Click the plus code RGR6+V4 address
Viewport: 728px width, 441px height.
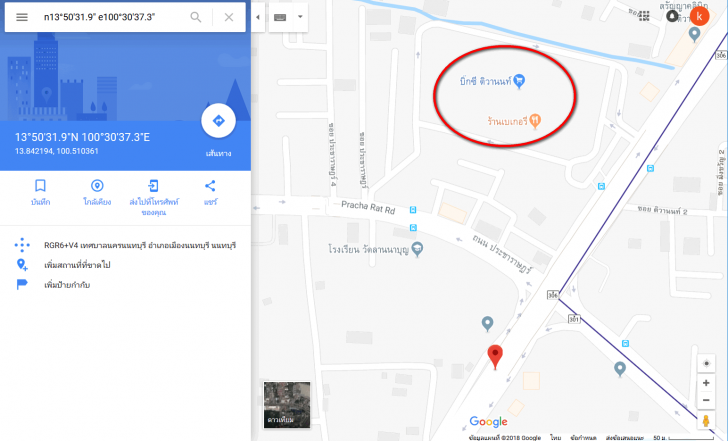click(140, 245)
